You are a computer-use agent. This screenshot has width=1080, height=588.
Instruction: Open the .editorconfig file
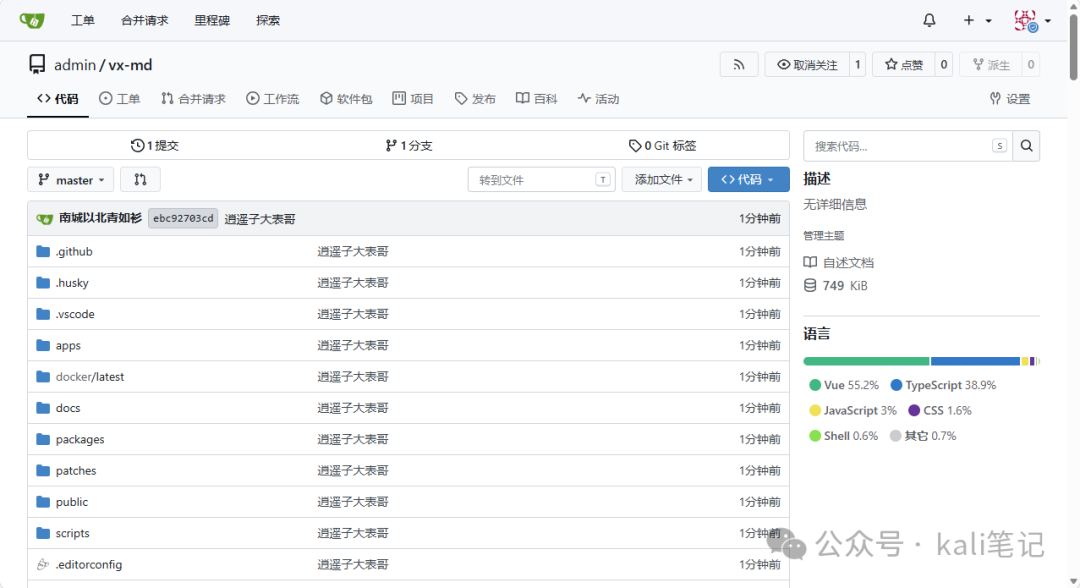(x=89, y=565)
